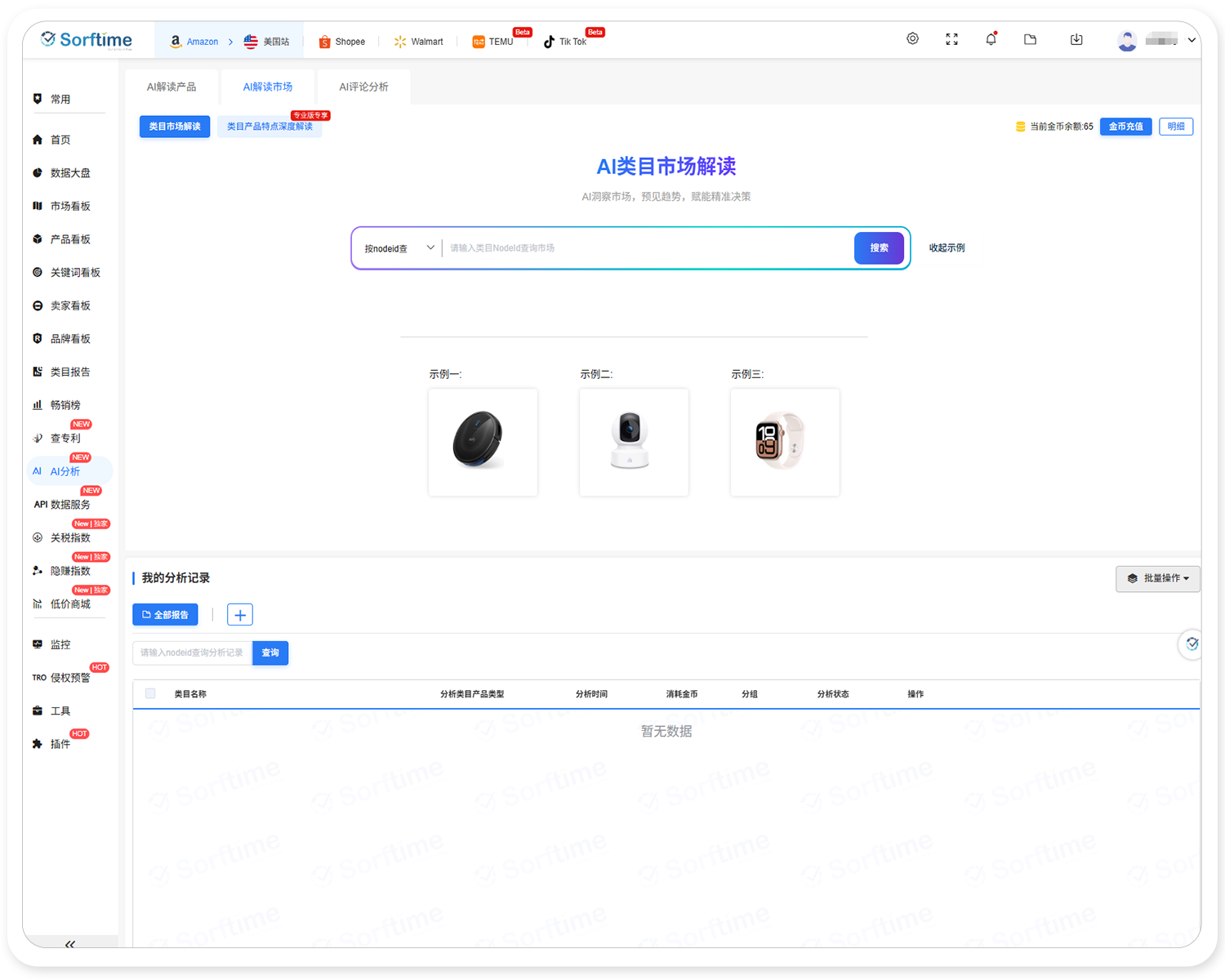Screen dimensions: 1225x980
Task: Open the 畅销榜 ranking page
Action: tap(65, 404)
